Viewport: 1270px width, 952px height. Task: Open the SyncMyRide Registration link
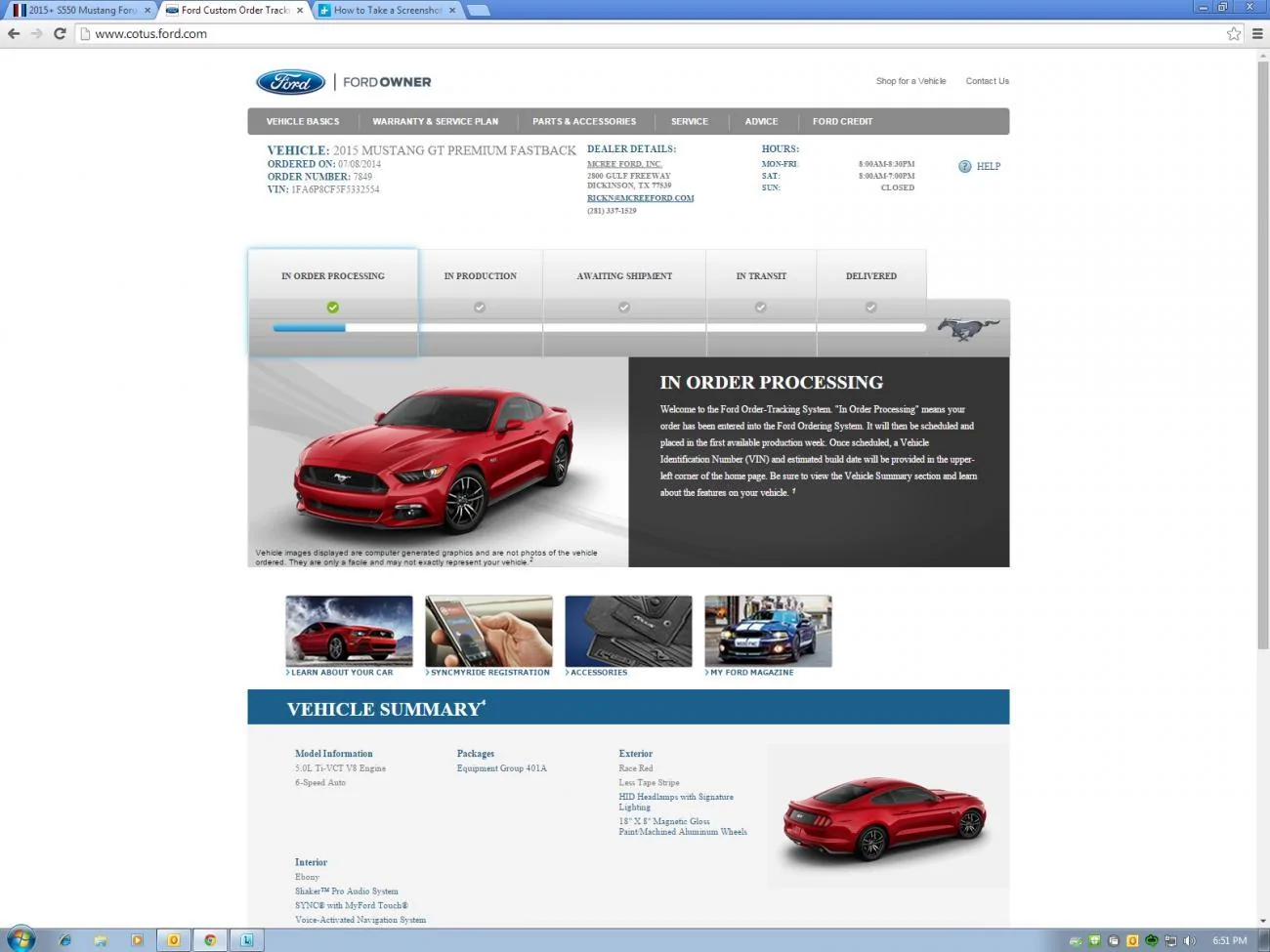[488, 673]
